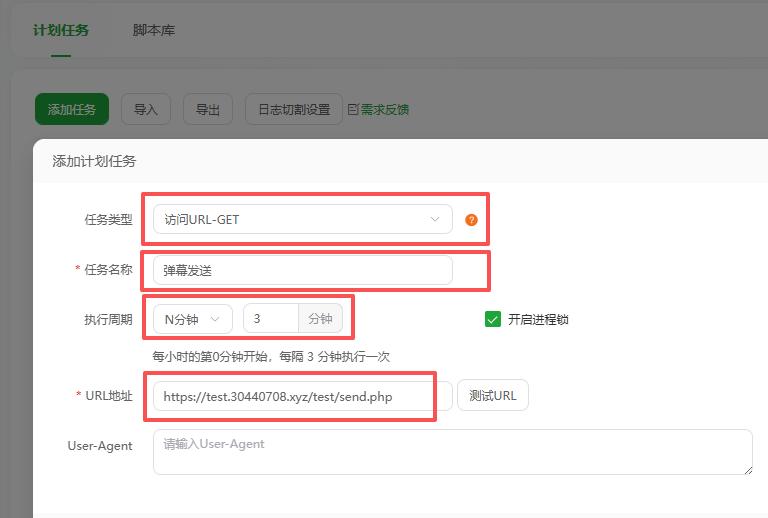Switch to the 计划任务 tab
The height and width of the screenshot is (518, 768).
(61, 30)
